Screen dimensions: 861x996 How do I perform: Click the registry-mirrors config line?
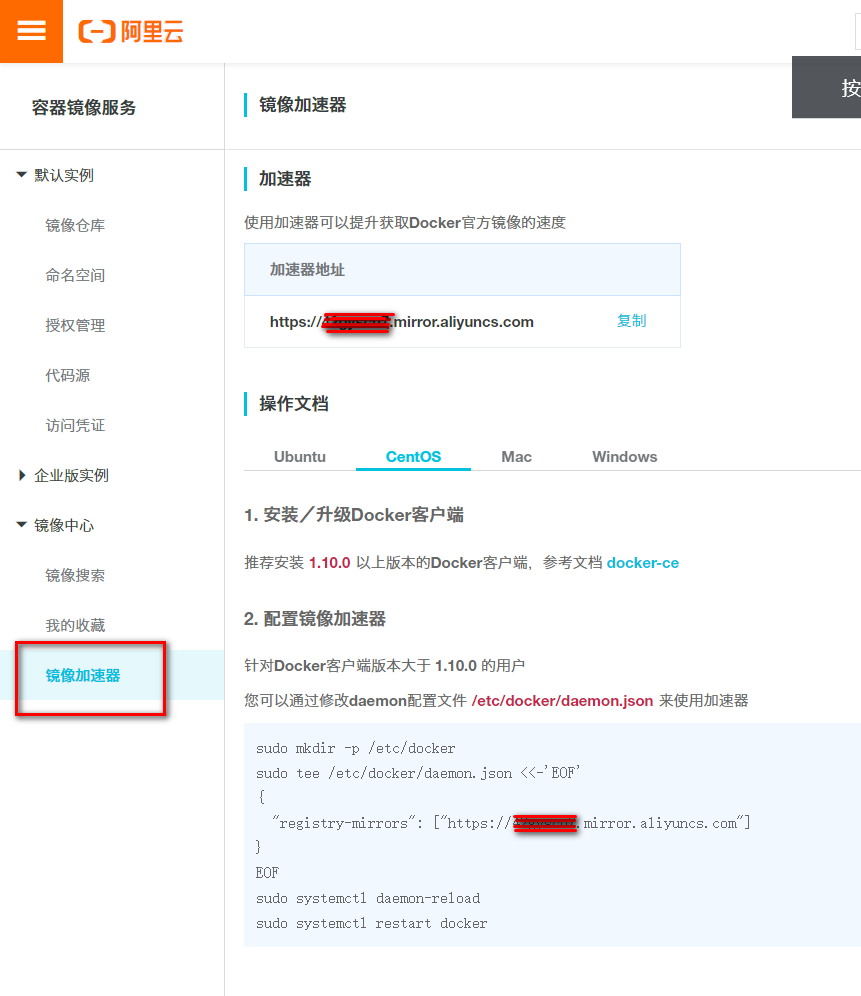(512, 823)
